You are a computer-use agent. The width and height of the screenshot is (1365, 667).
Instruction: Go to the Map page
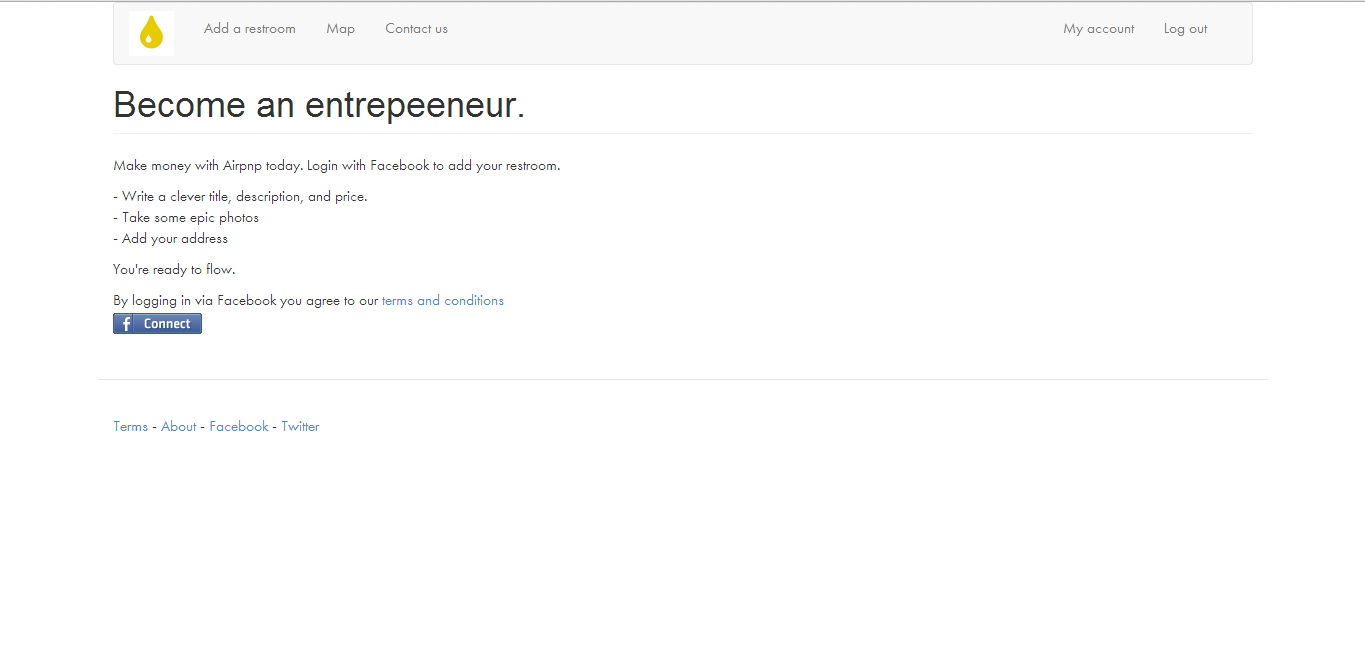(340, 29)
